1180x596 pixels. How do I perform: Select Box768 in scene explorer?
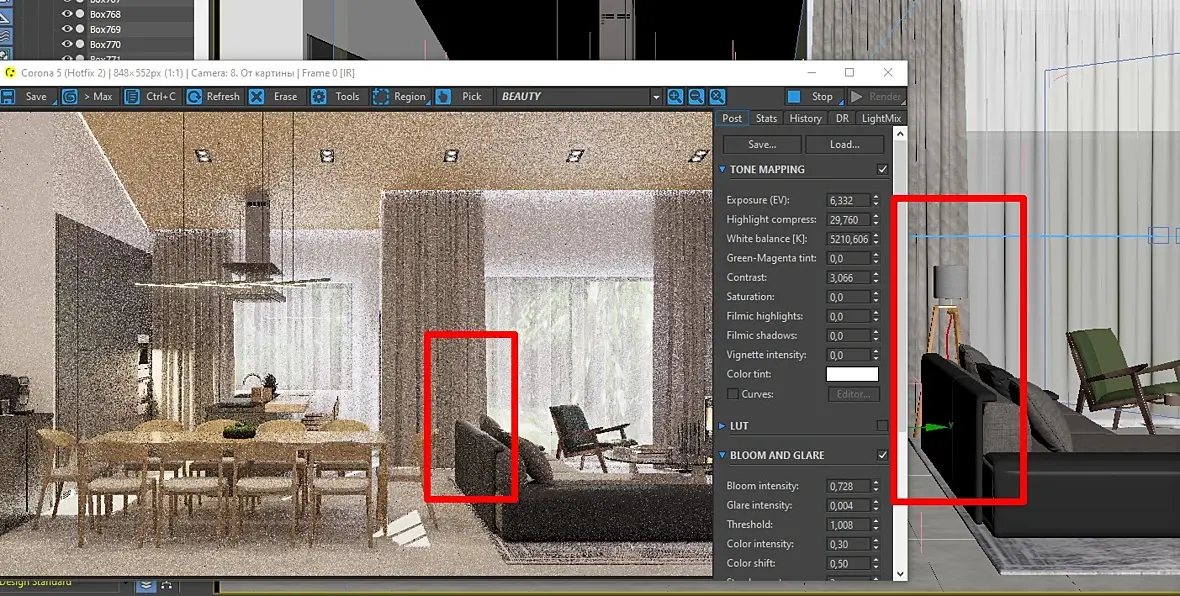click(105, 14)
